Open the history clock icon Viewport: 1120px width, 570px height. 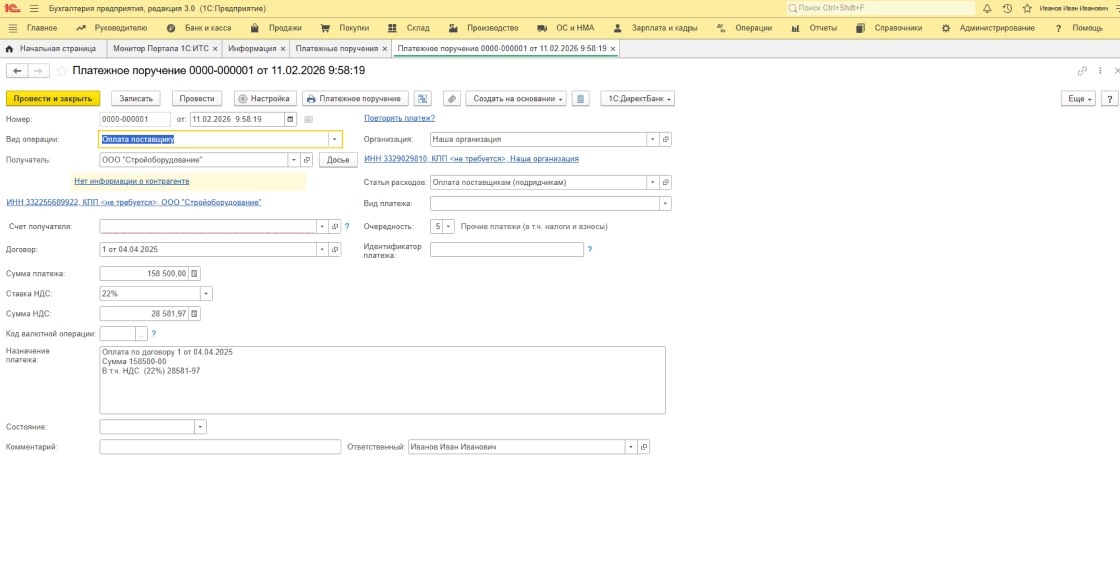pos(1007,9)
